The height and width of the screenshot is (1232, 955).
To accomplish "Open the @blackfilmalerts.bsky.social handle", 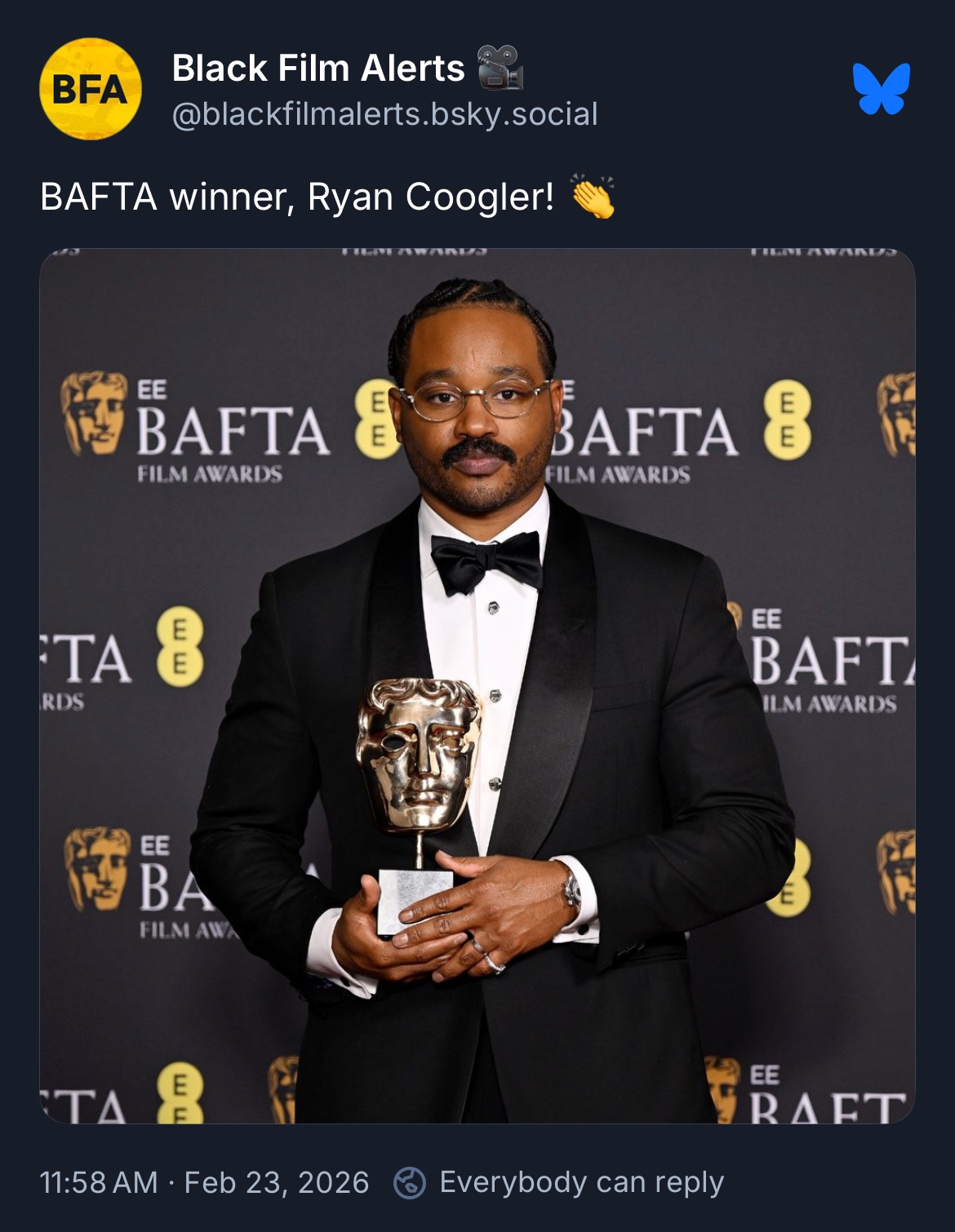I will point(385,114).
